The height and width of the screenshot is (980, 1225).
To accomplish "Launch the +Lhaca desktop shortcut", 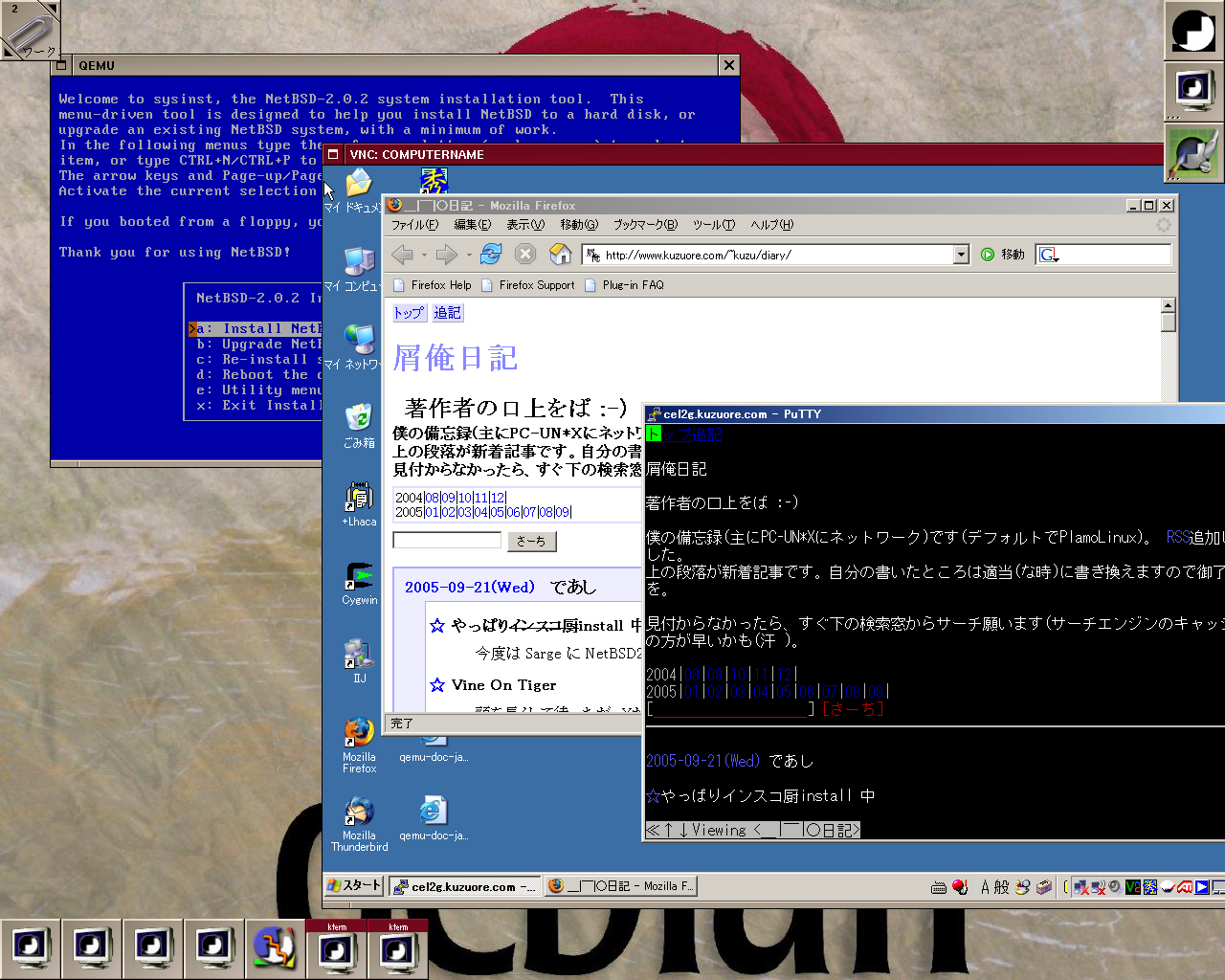I will tap(359, 504).
